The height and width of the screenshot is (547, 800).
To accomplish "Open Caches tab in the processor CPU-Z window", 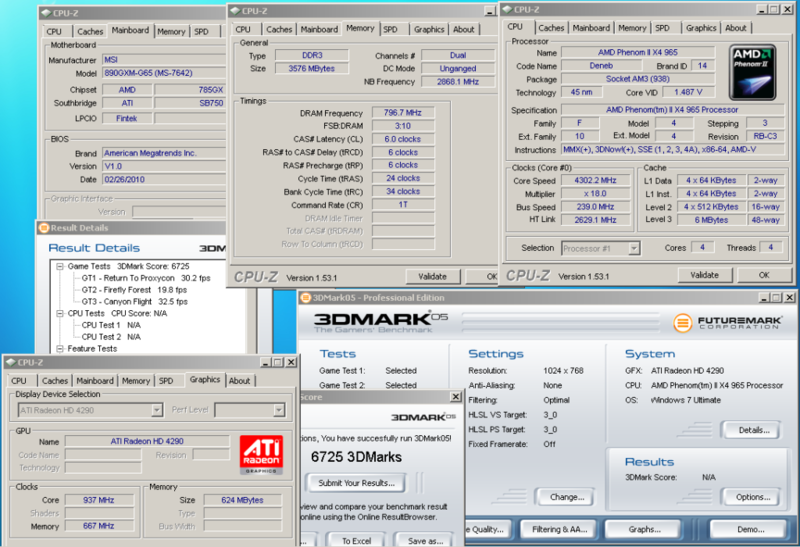I will [x=551, y=28].
